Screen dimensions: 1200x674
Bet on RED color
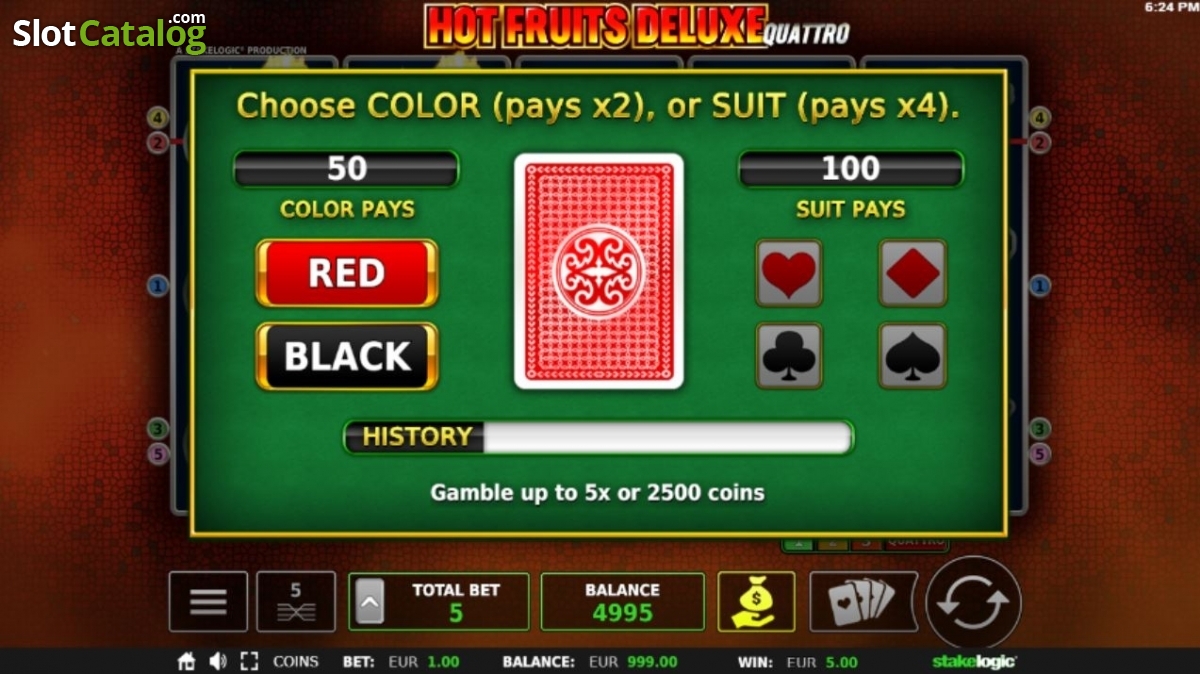(x=347, y=273)
